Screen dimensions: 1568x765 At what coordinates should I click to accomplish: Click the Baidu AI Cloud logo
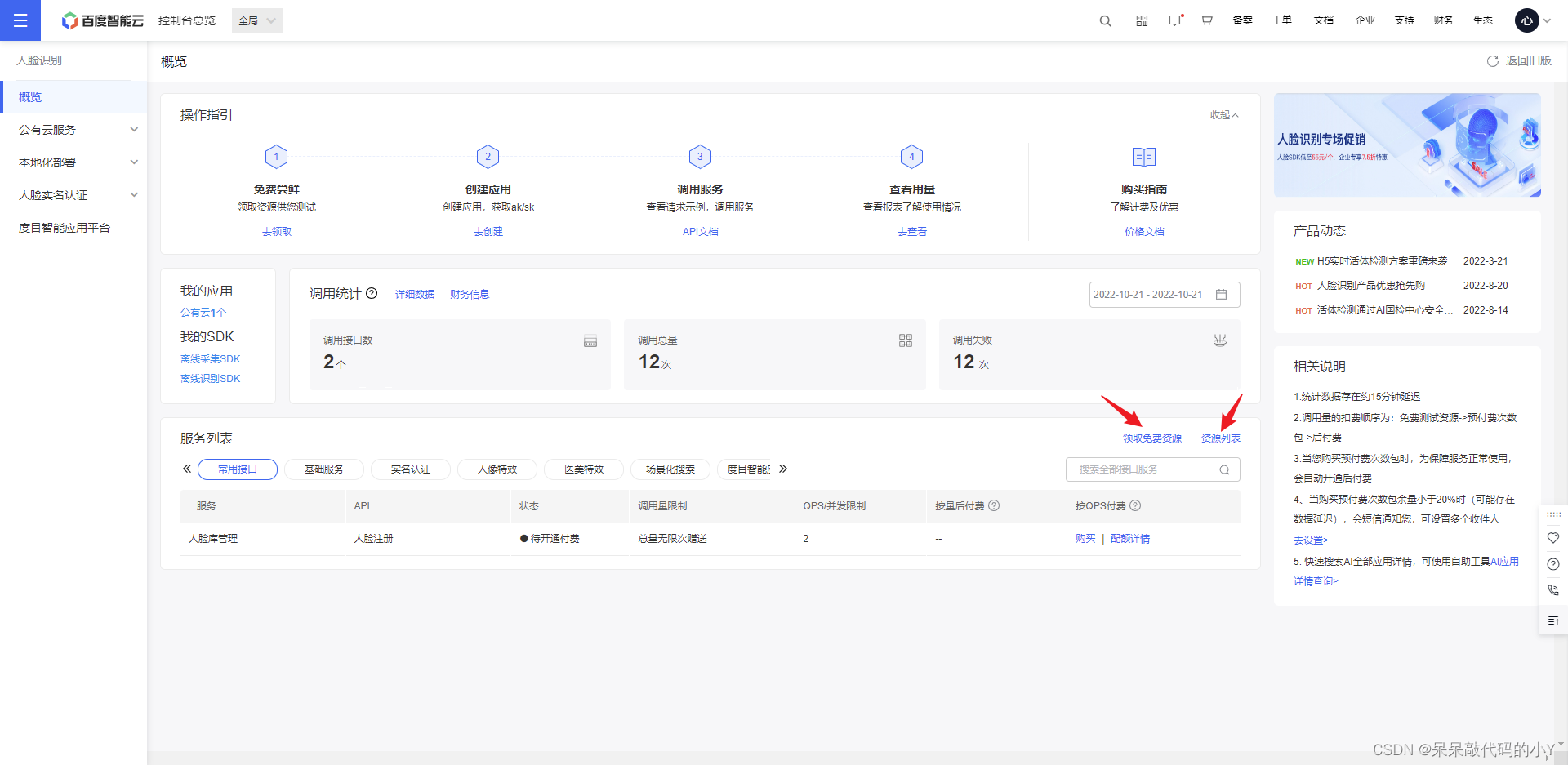click(103, 20)
